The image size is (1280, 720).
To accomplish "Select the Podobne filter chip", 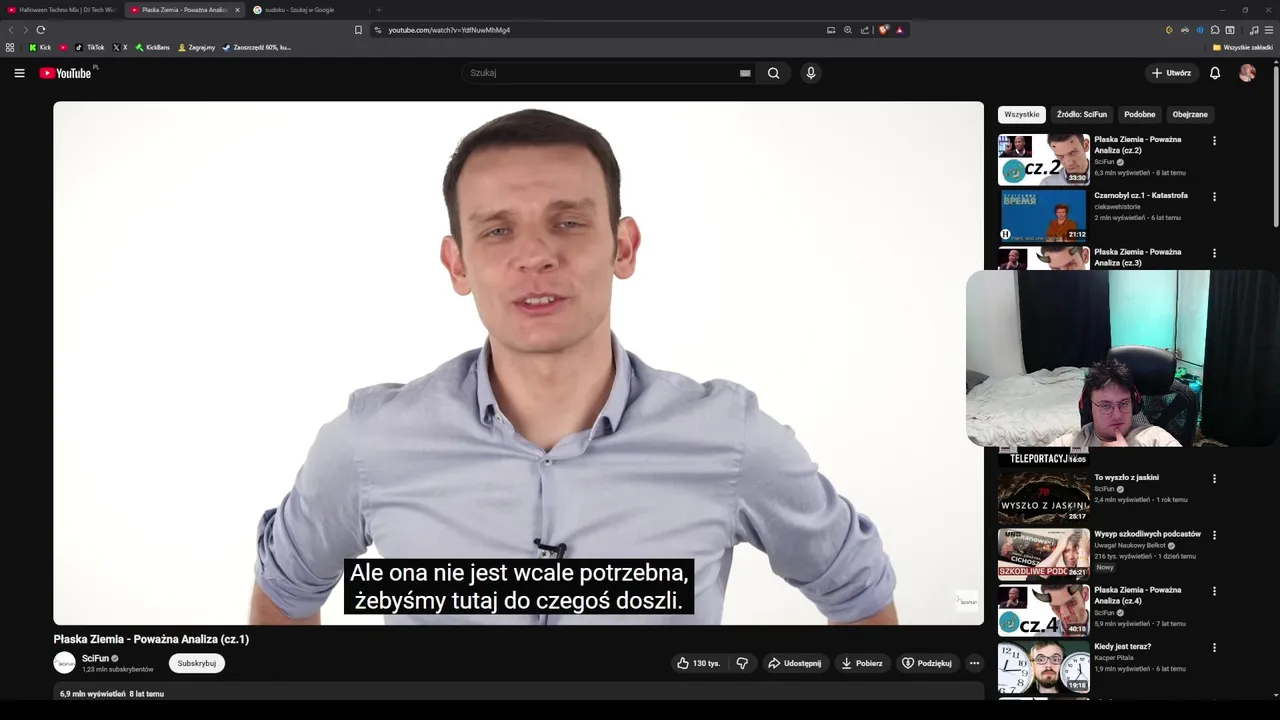I will click(x=1139, y=114).
